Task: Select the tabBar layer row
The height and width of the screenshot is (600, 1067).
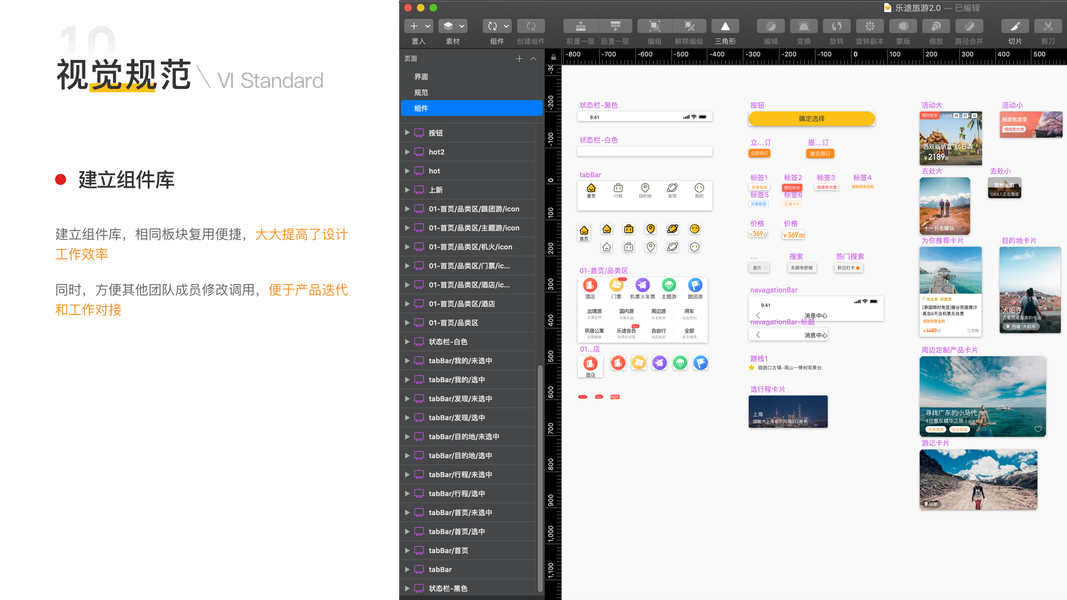Action: point(471,569)
